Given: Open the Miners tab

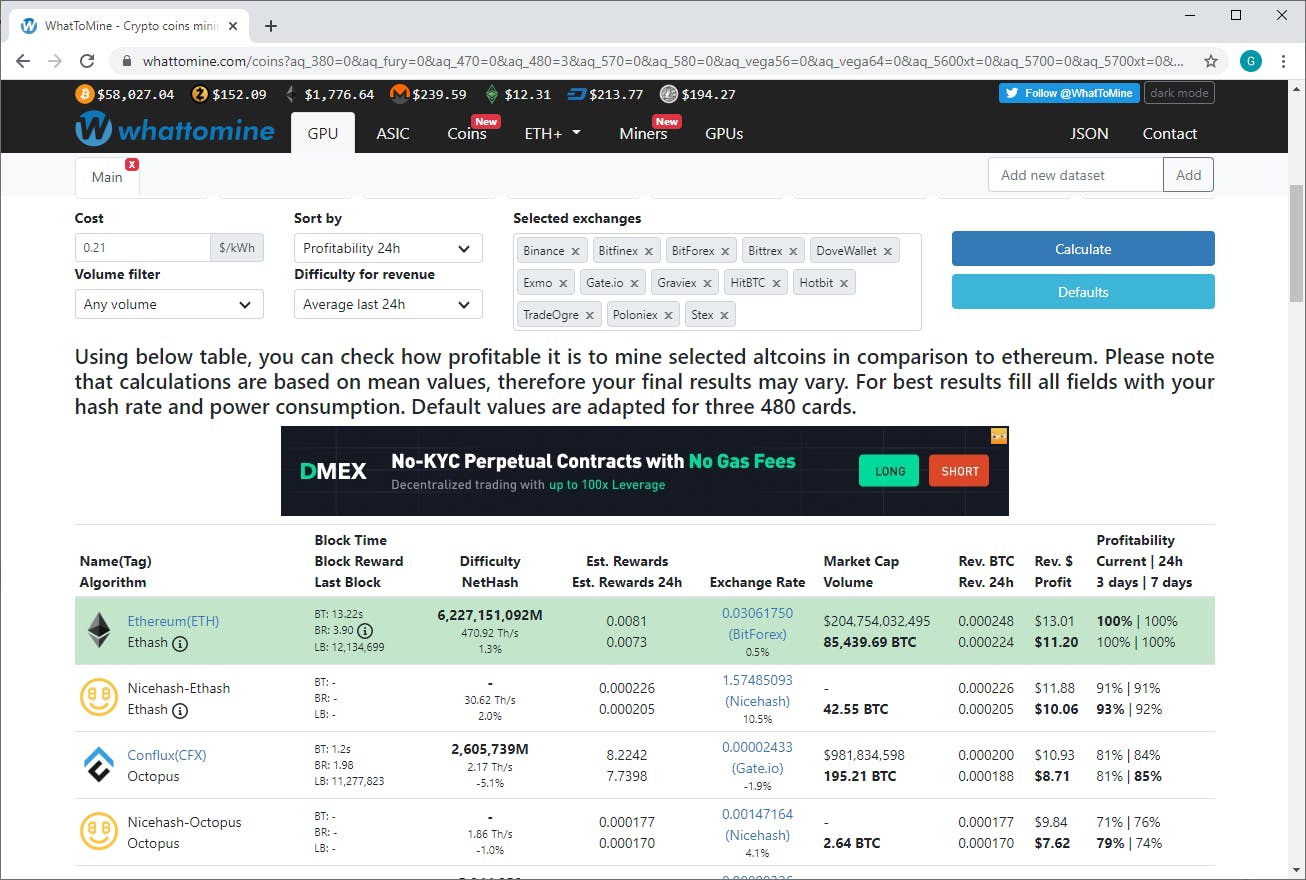Looking at the screenshot, I should (x=643, y=133).
